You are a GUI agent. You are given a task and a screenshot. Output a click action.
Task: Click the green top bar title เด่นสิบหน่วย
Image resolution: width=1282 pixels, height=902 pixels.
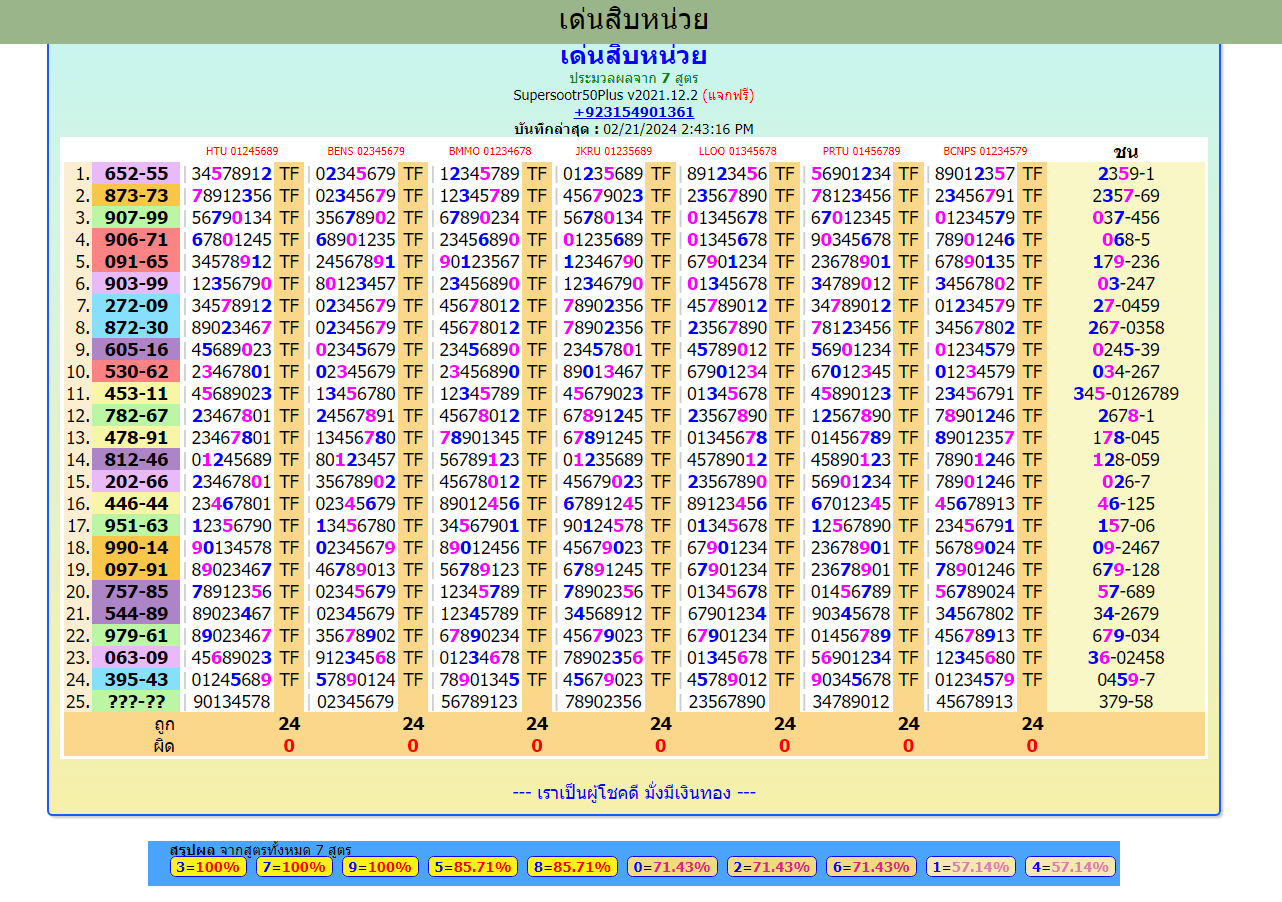tap(634, 20)
